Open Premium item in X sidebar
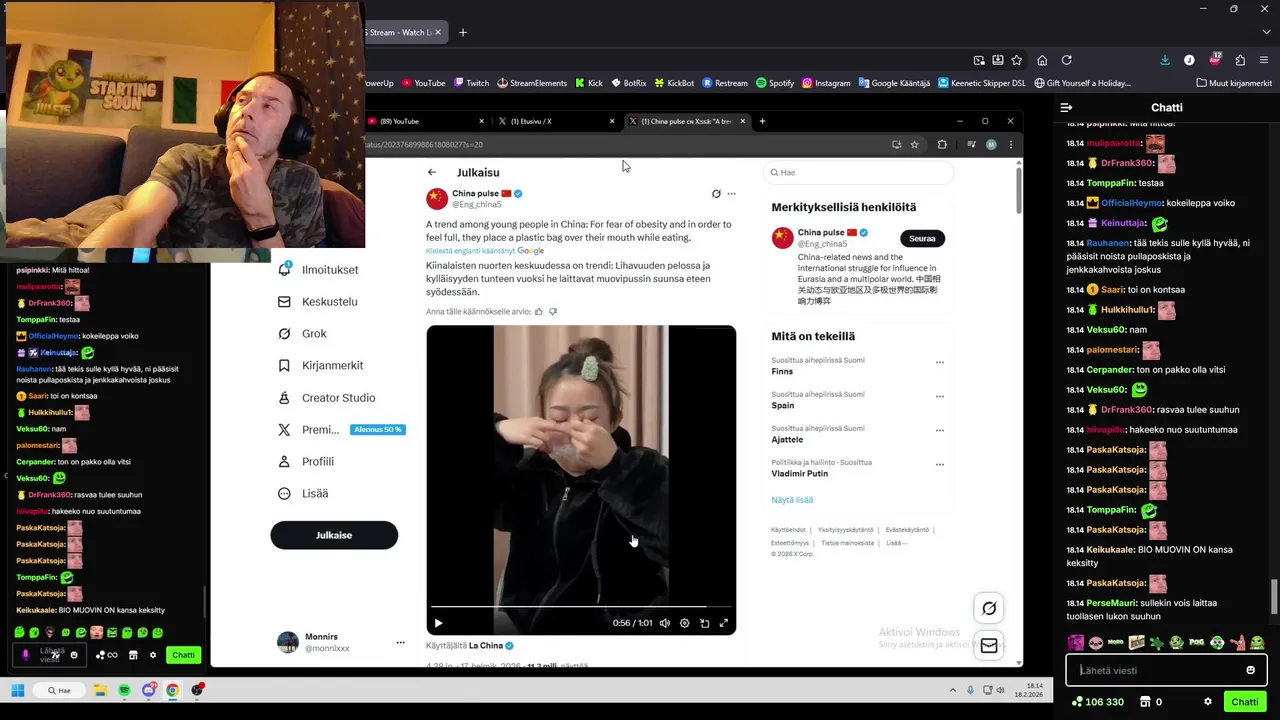Screen dimensions: 1280x720 tap(339, 430)
